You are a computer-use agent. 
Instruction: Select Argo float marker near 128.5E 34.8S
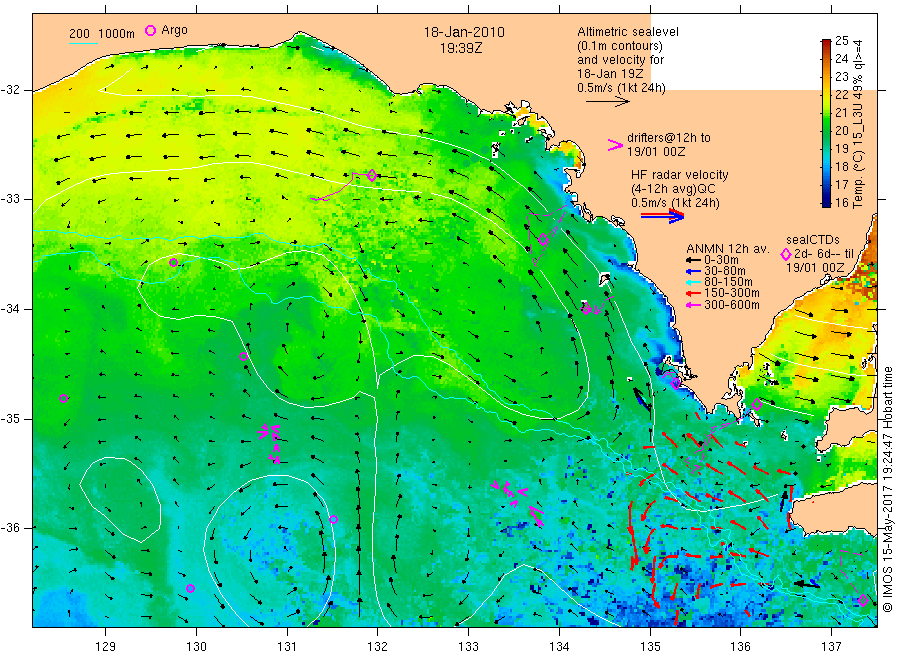[64, 398]
